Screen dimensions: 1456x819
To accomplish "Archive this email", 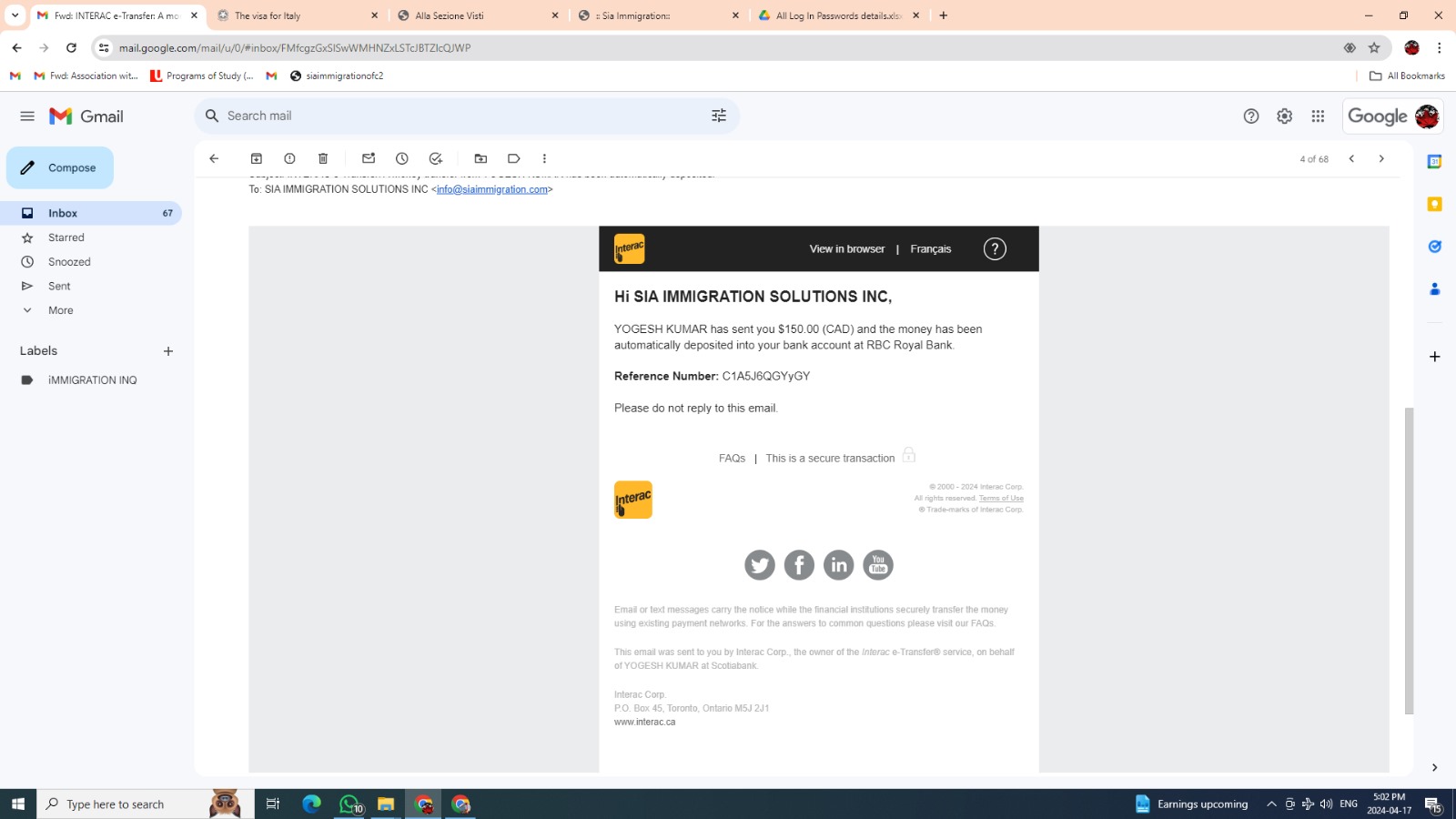I will [257, 158].
